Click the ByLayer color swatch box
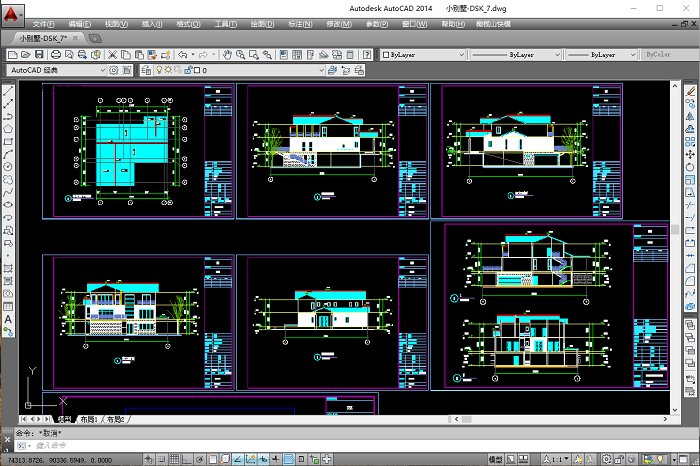Screen dimensions: 700x466 tap(387, 54)
